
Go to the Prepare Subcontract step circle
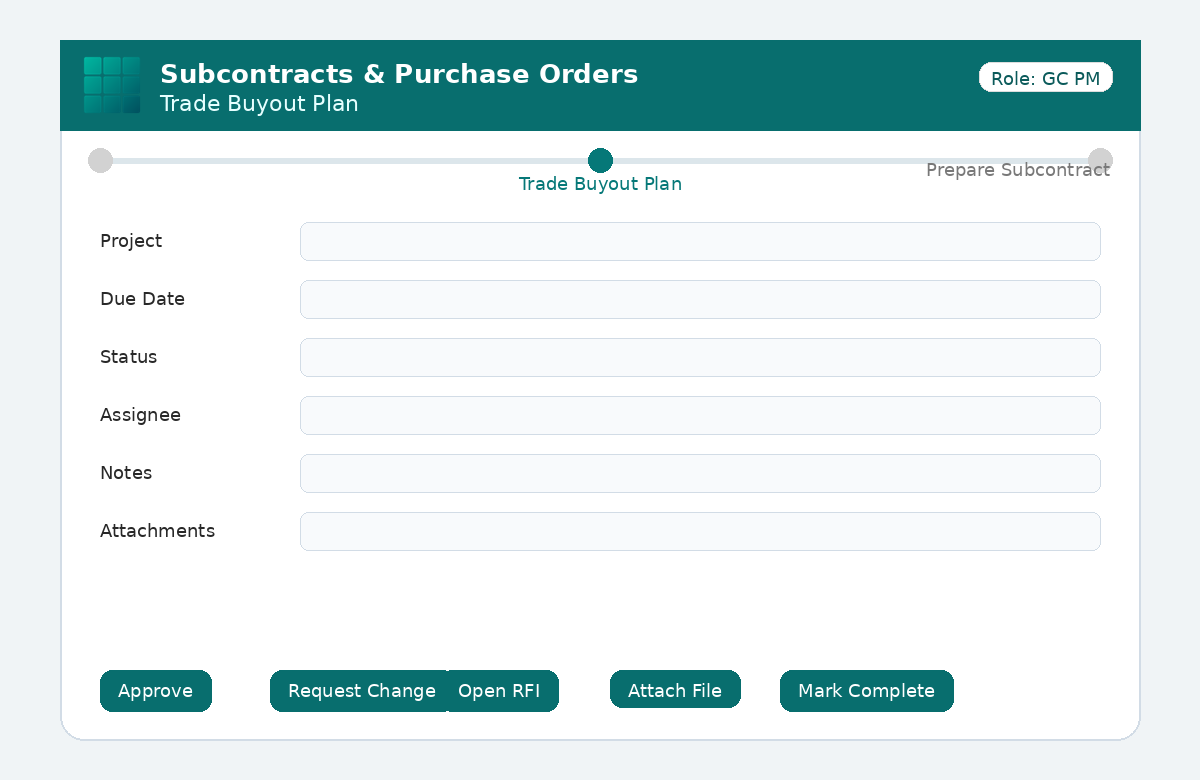pos(1100,160)
